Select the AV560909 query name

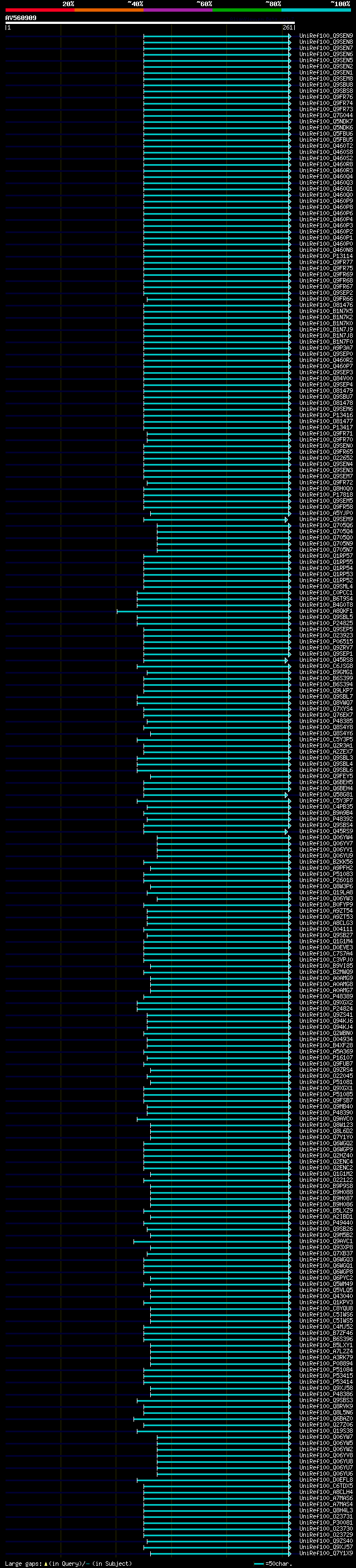coord(21,18)
